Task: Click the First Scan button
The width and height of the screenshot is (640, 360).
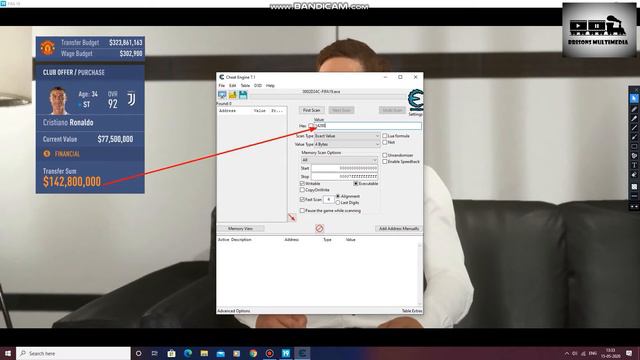Action: pyautogui.click(x=312, y=110)
